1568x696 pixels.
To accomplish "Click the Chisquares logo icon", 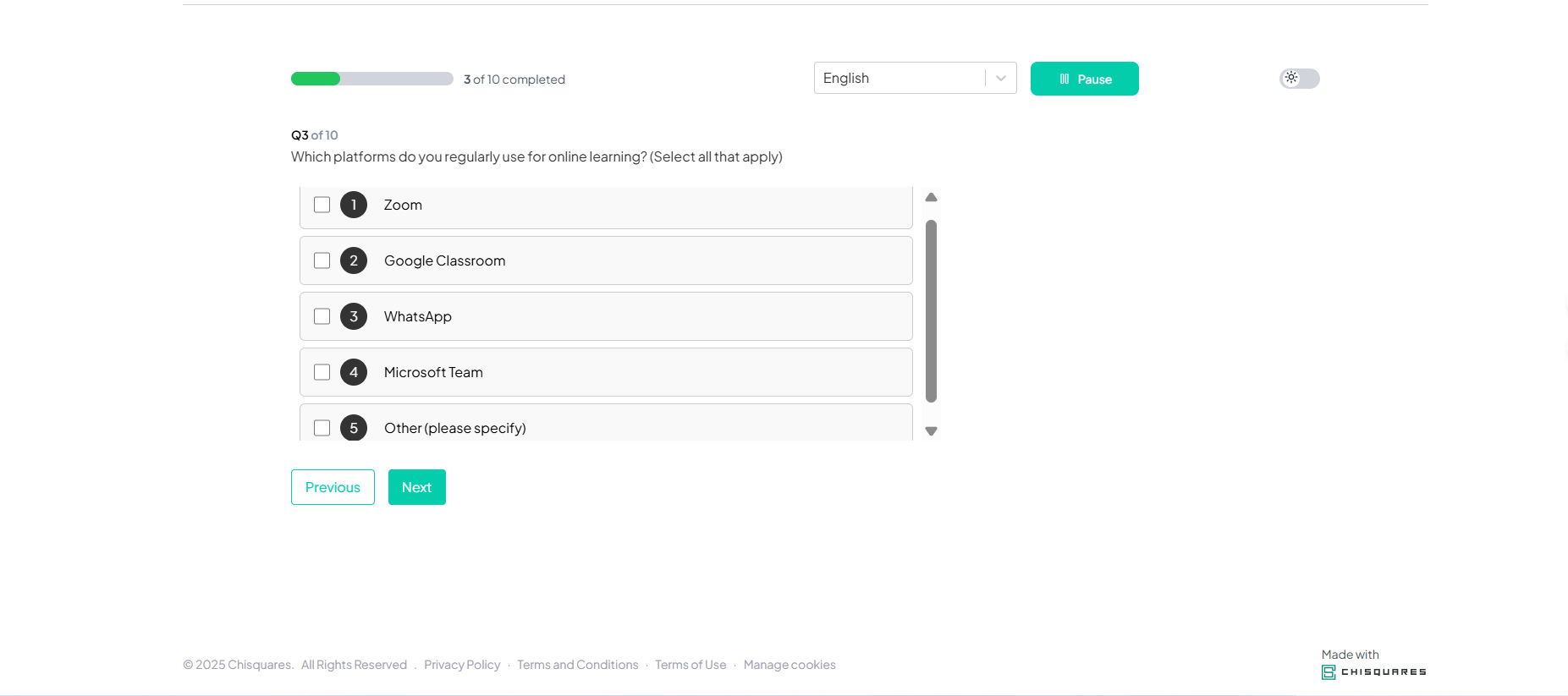I will pyautogui.click(x=1329, y=672).
